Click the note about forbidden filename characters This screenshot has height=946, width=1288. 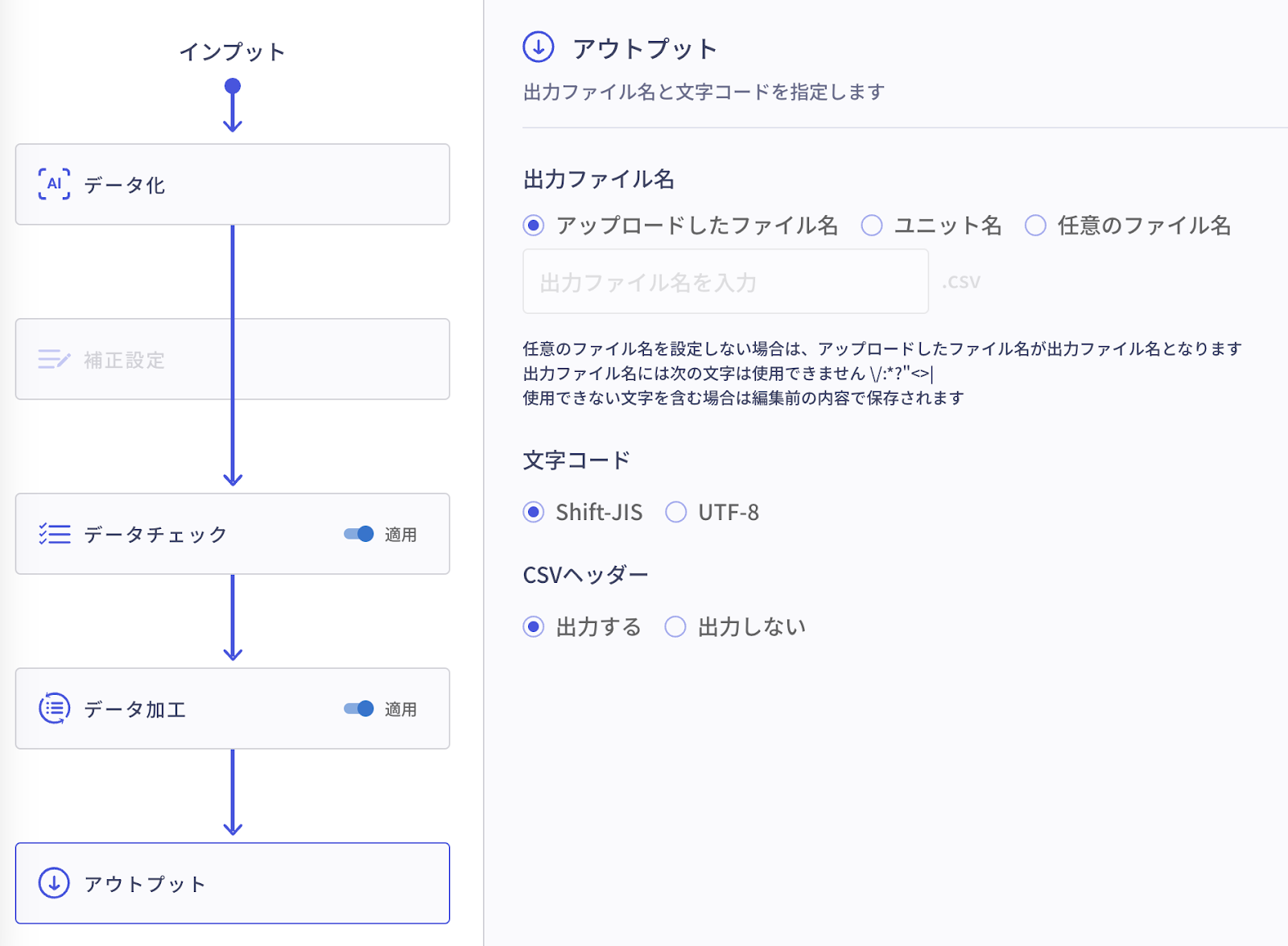pyautogui.click(x=728, y=374)
